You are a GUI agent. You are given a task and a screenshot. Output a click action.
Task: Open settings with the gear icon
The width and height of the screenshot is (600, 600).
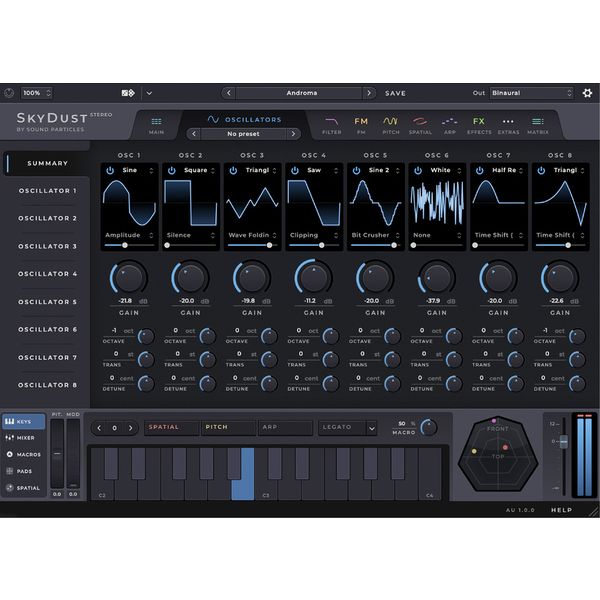tap(587, 93)
